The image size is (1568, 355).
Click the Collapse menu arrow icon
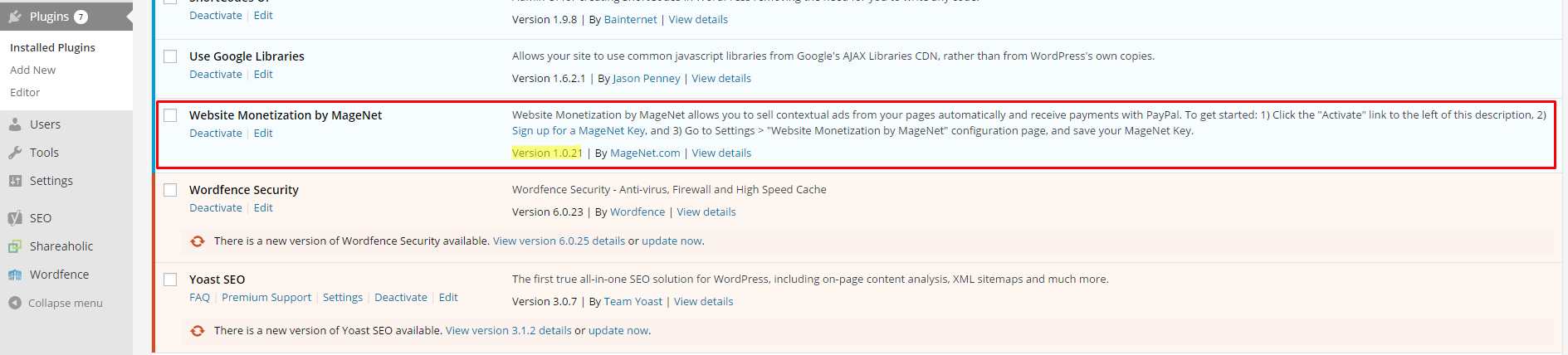[x=15, y=303]
